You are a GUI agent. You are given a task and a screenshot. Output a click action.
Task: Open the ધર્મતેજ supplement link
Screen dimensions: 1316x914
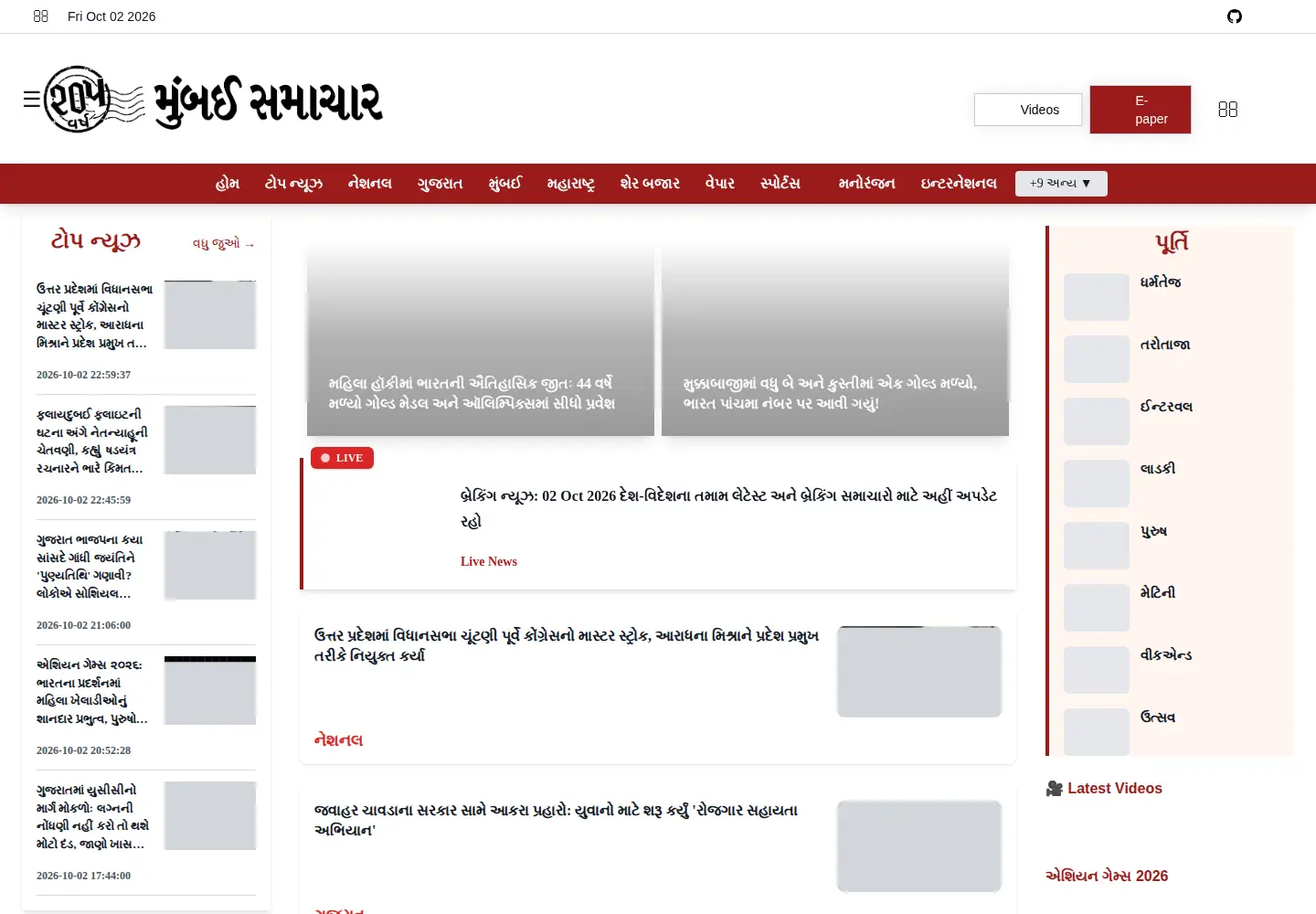pyautogui.click(x=1161, y=282)
